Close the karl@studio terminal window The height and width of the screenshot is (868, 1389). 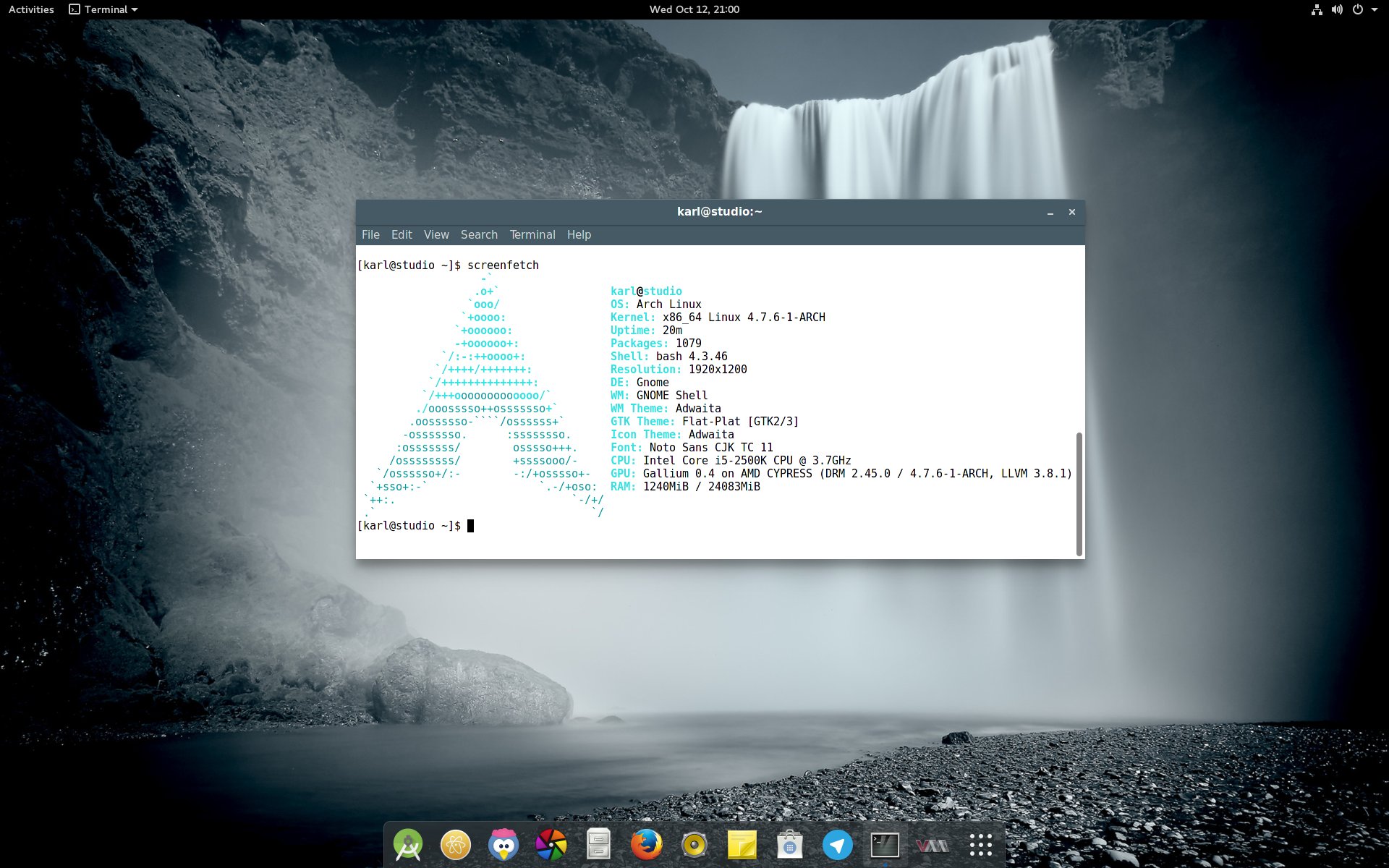(1072, 212)
